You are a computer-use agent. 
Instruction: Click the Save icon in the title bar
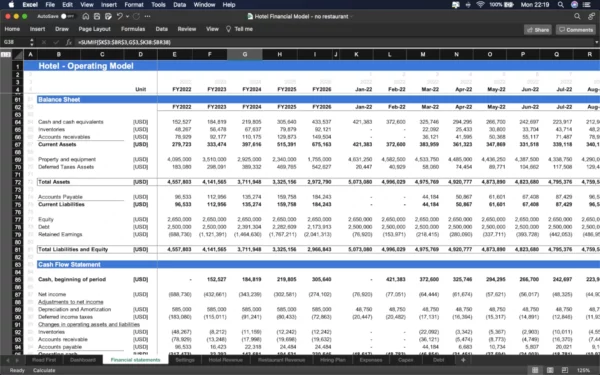pyautogui.click(x=97, y=16)
